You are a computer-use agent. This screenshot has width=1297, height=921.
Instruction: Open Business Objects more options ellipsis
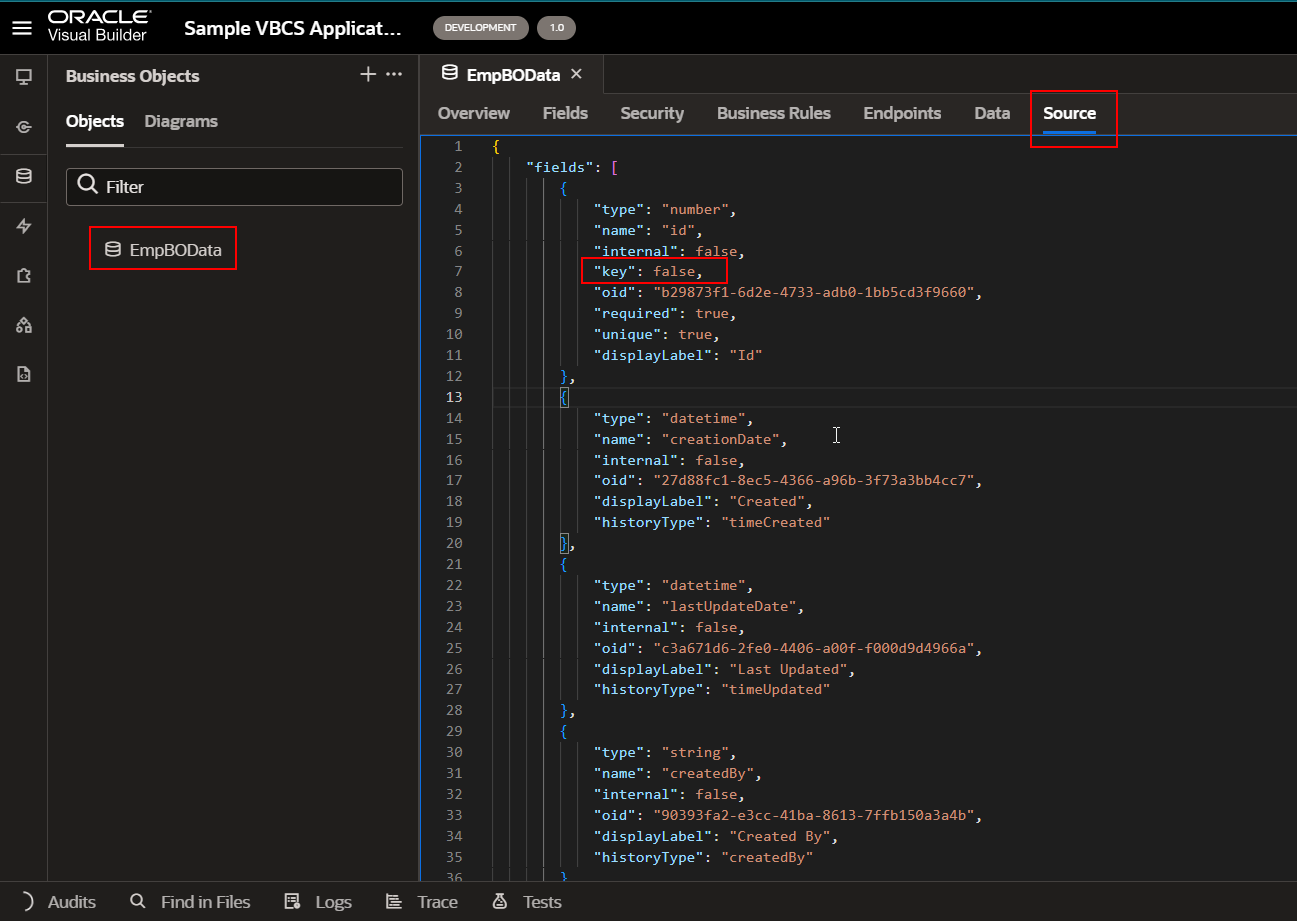coord(394,75)
